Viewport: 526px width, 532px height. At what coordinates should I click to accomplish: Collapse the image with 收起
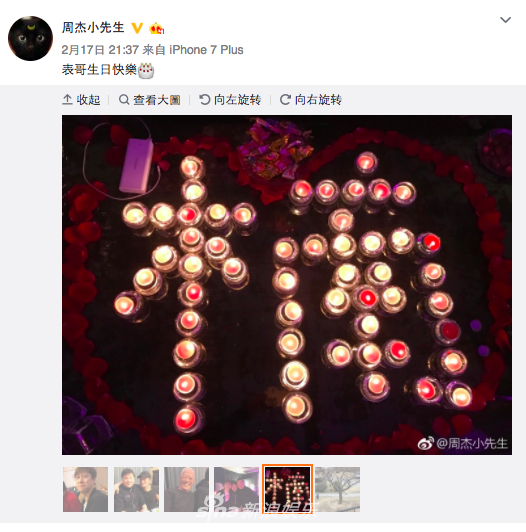(x=81, y=100)
